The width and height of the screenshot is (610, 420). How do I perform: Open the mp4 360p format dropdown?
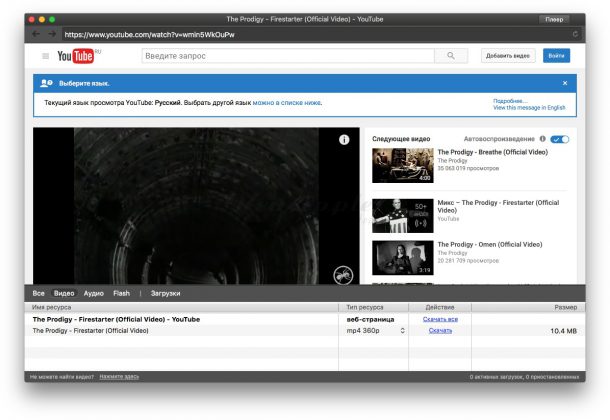(x=403, y=330)
